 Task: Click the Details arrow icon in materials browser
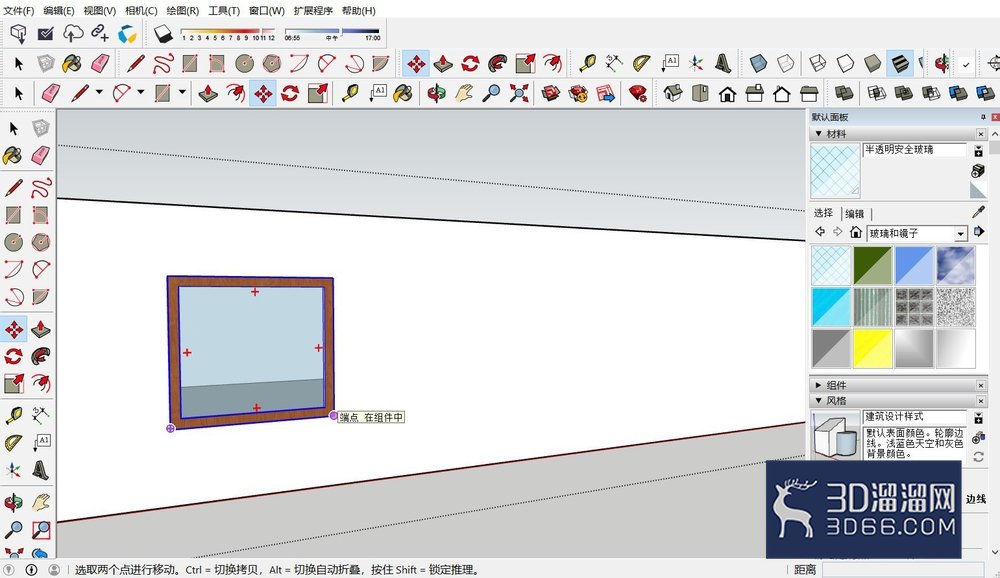979,232
